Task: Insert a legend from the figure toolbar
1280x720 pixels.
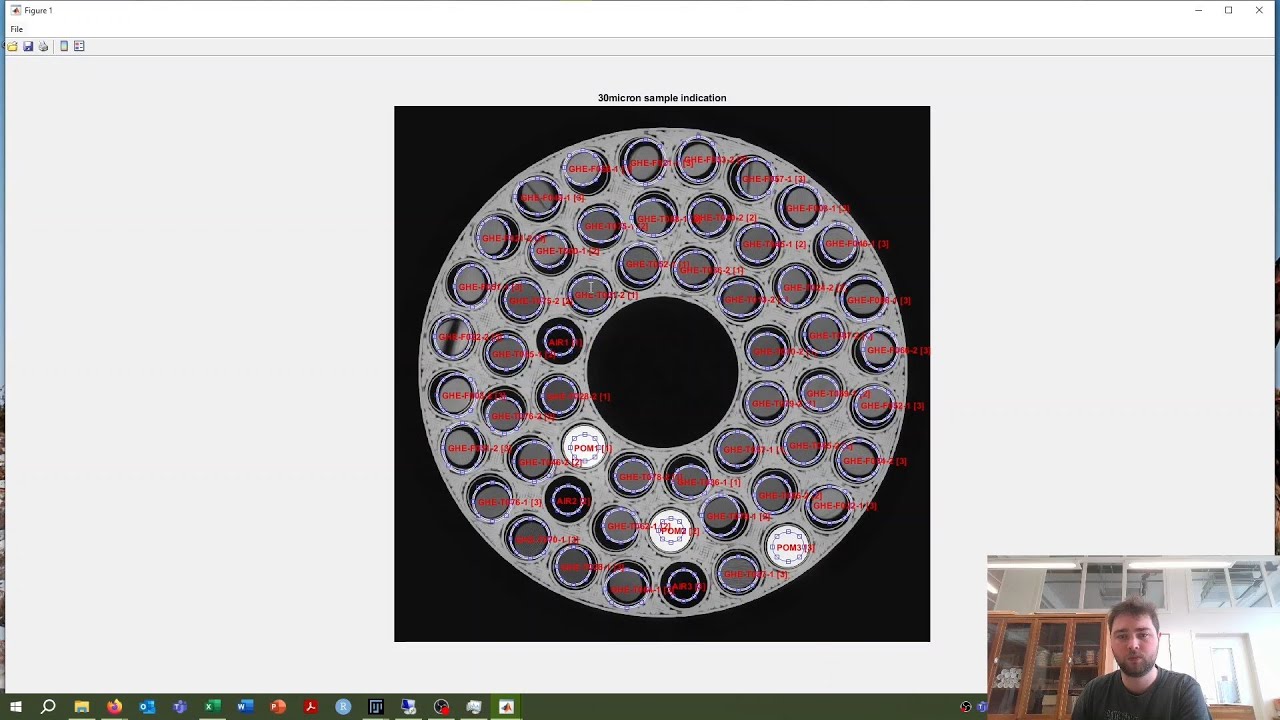Action: tap(79, 46)
